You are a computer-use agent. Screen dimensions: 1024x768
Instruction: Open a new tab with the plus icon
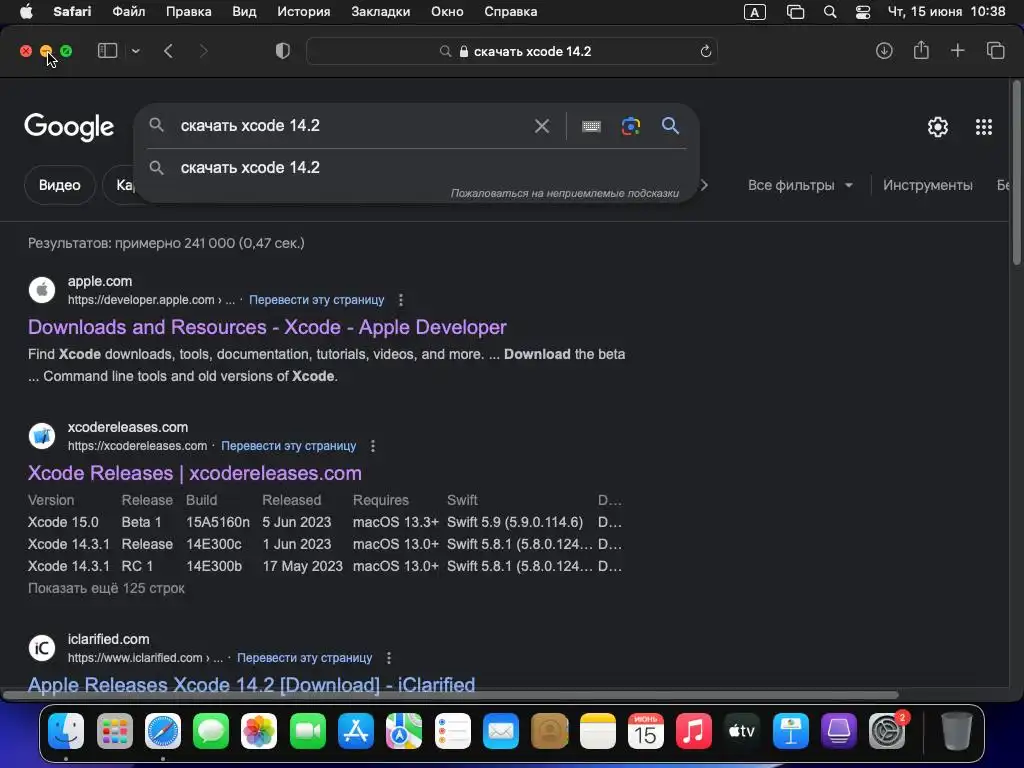click(957, 51)
